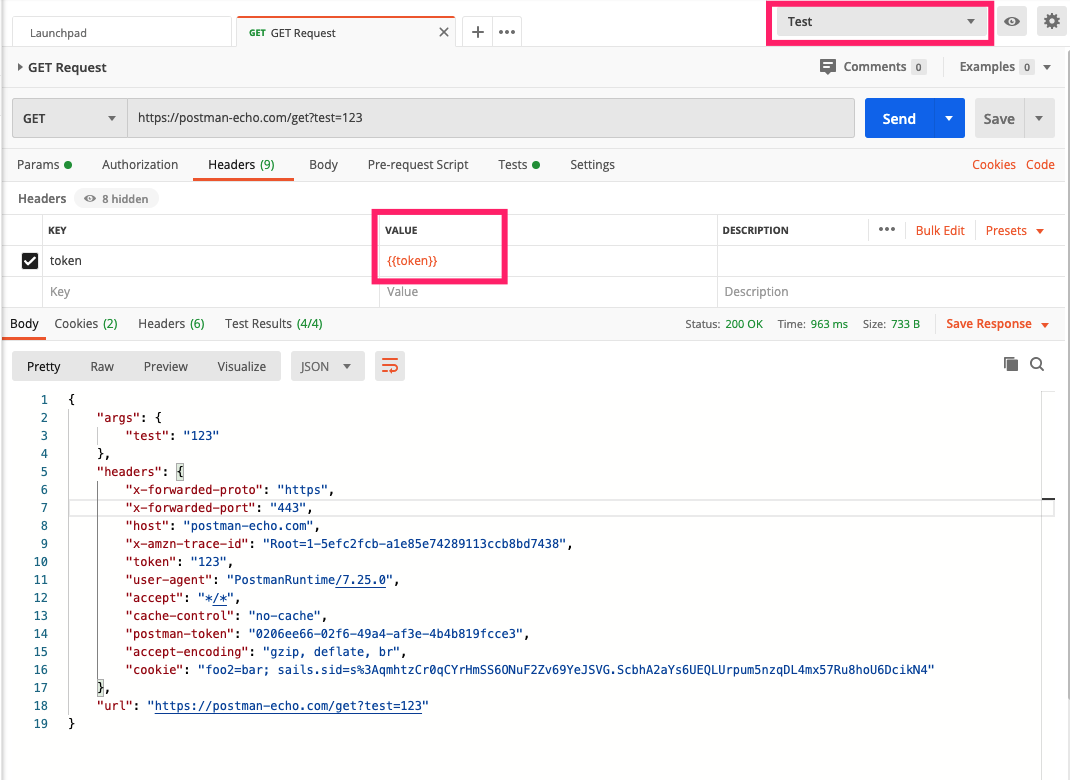The image size is (1070, 780).
Task: Open the Cookies link
Action: pos(994,164)
